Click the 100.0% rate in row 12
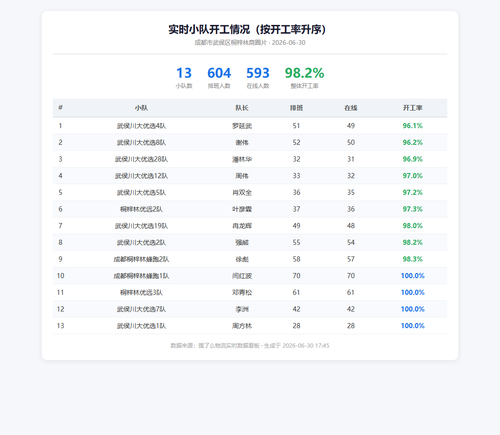This screenshot has height=435, width=500. [x=413, y=309]
